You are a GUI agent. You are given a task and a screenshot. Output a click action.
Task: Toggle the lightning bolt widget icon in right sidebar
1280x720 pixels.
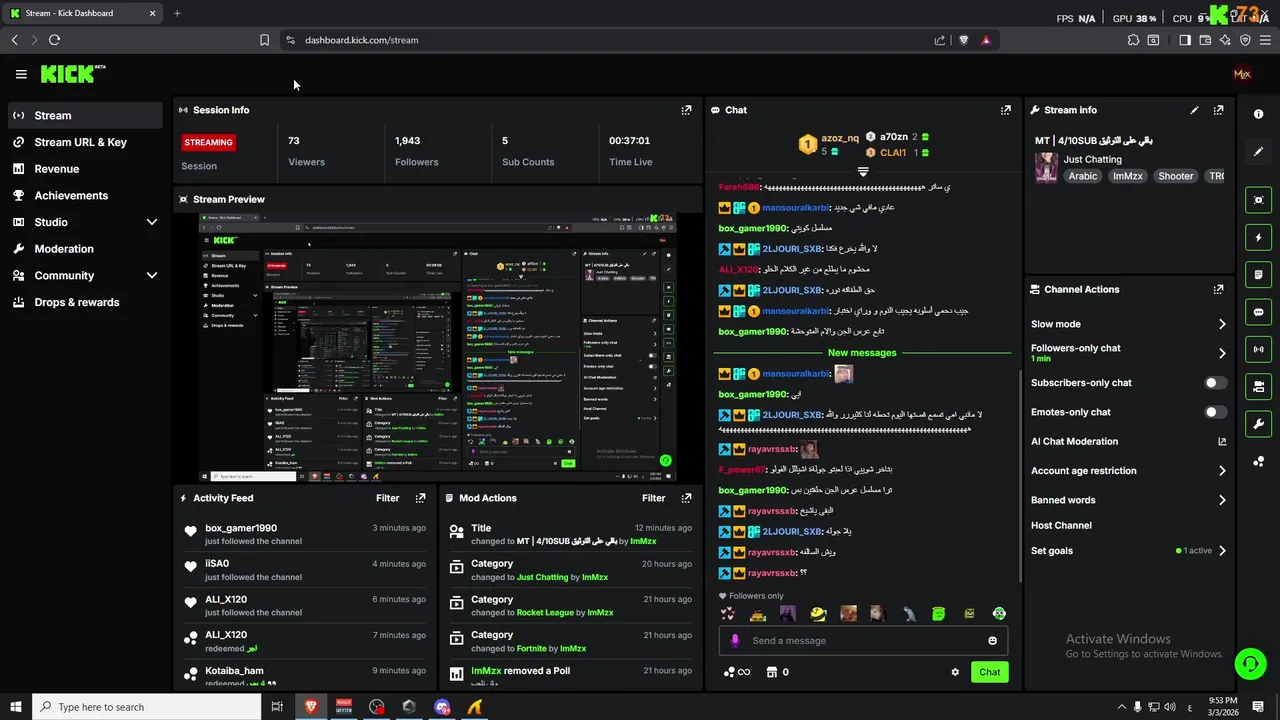click(1258, 237)
